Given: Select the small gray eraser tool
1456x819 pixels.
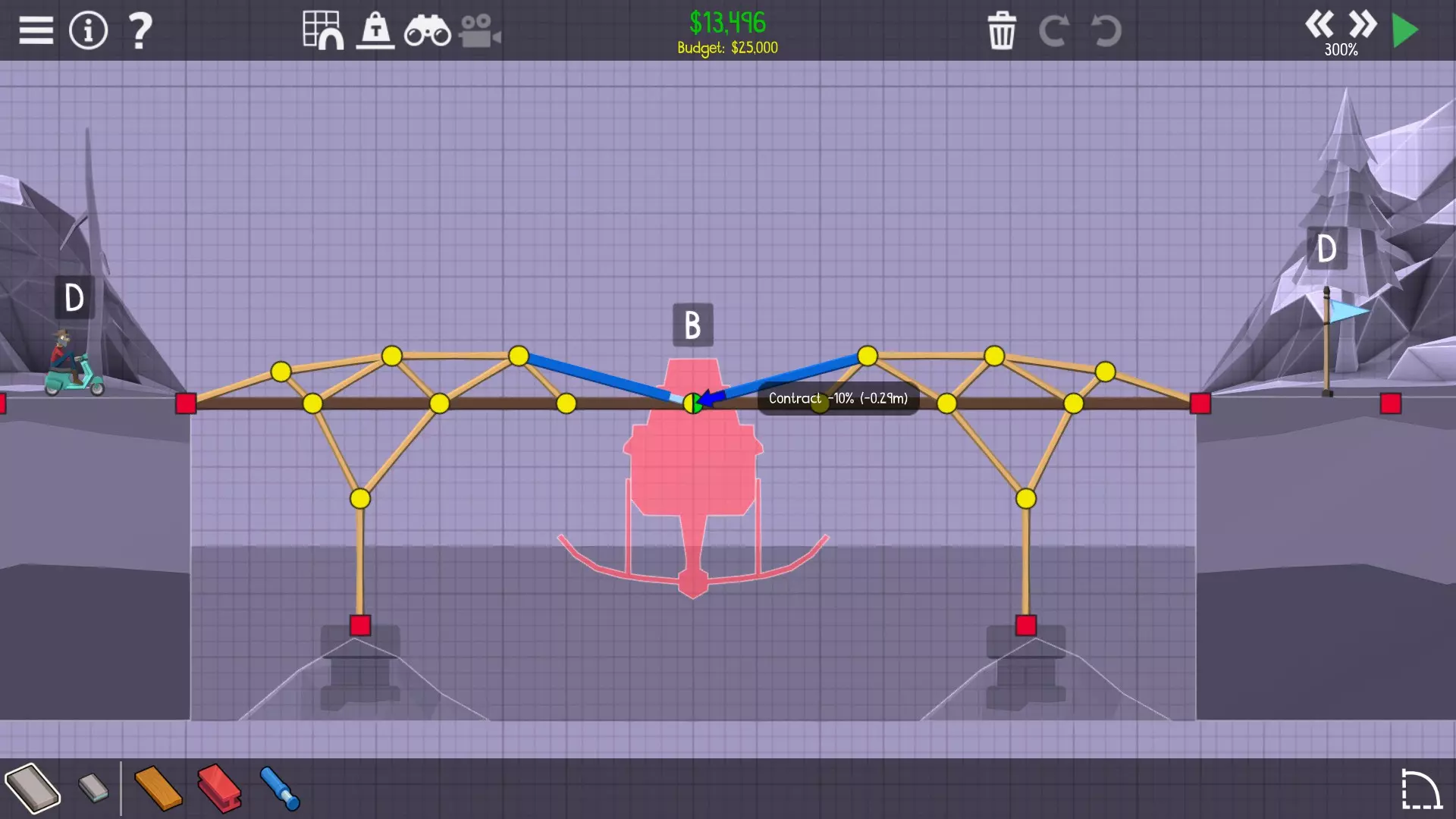Looking at the screenshot, I should pyautogui.click(x=94, y=787).
